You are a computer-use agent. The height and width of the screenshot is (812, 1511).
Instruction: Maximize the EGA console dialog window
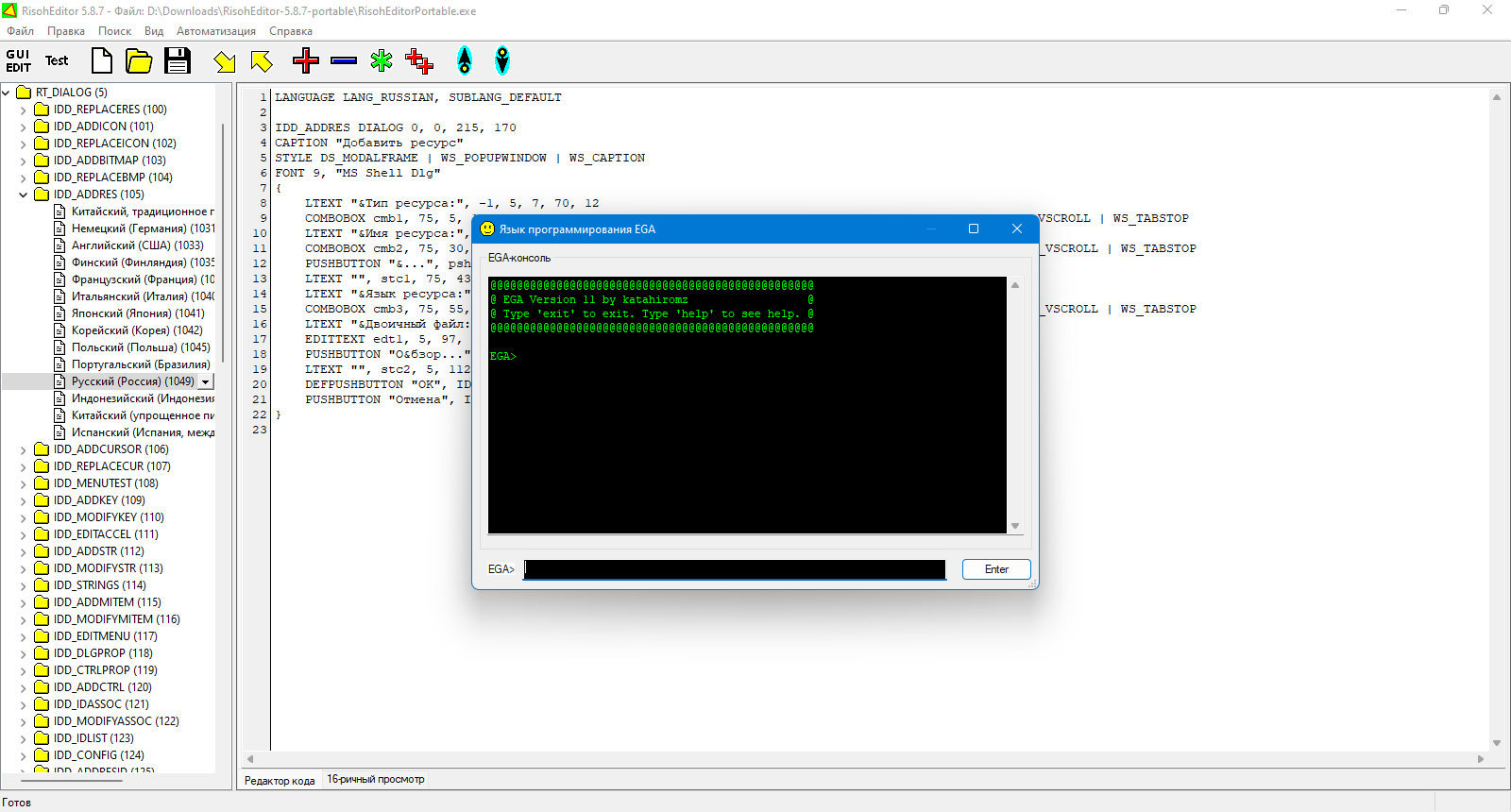pos(974,229)
